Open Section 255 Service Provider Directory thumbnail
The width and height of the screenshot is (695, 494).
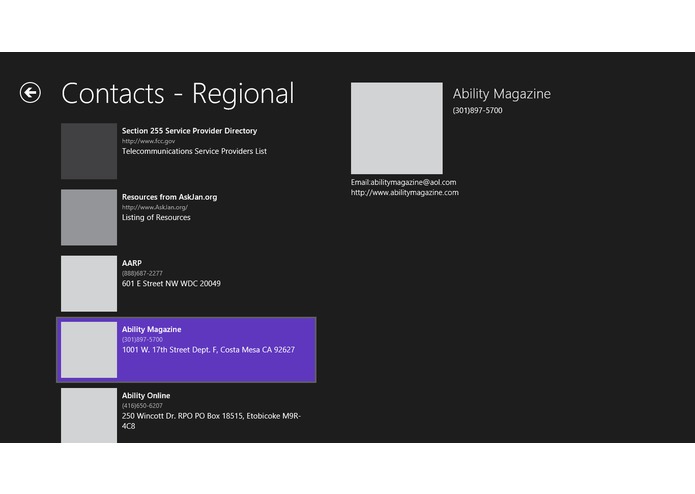89,151
